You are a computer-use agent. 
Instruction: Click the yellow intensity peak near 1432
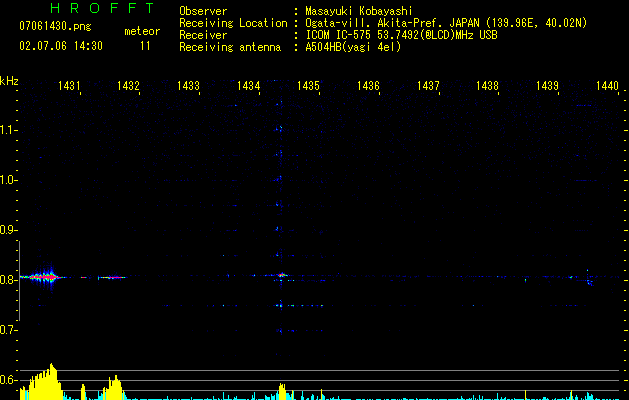tap(114, 388)
